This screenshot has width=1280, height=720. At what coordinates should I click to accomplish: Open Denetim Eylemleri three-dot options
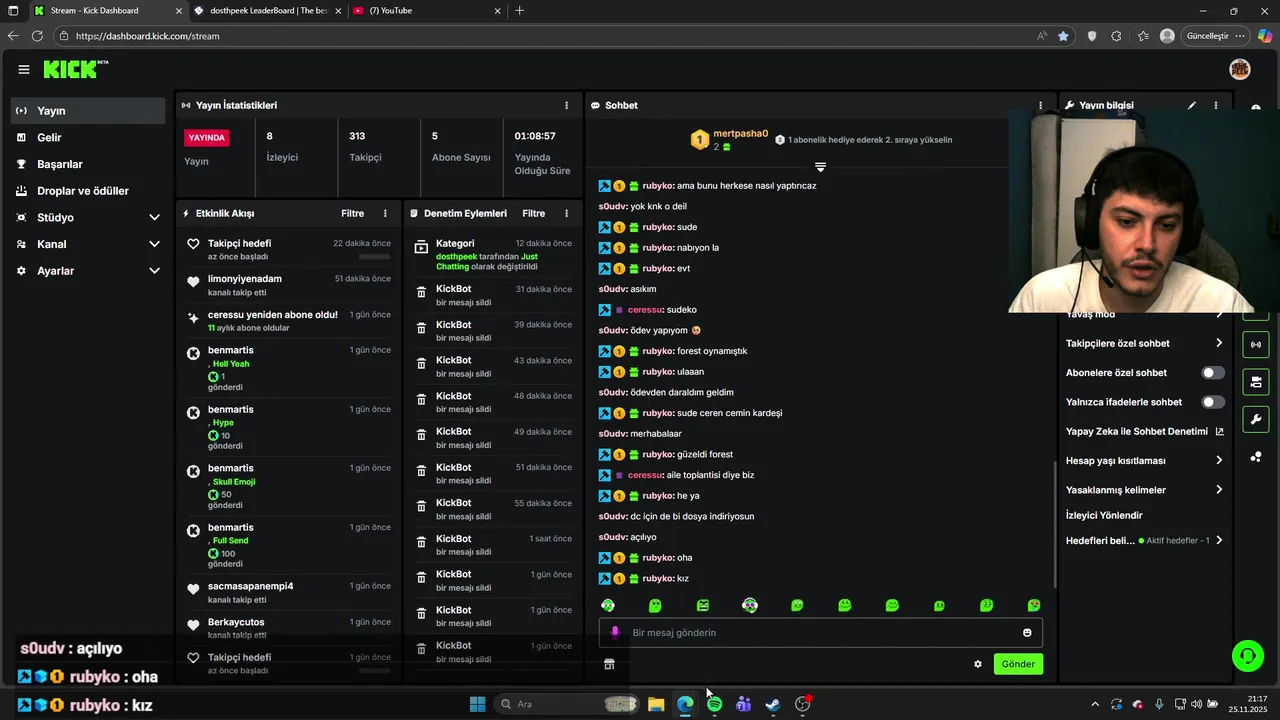566,213
